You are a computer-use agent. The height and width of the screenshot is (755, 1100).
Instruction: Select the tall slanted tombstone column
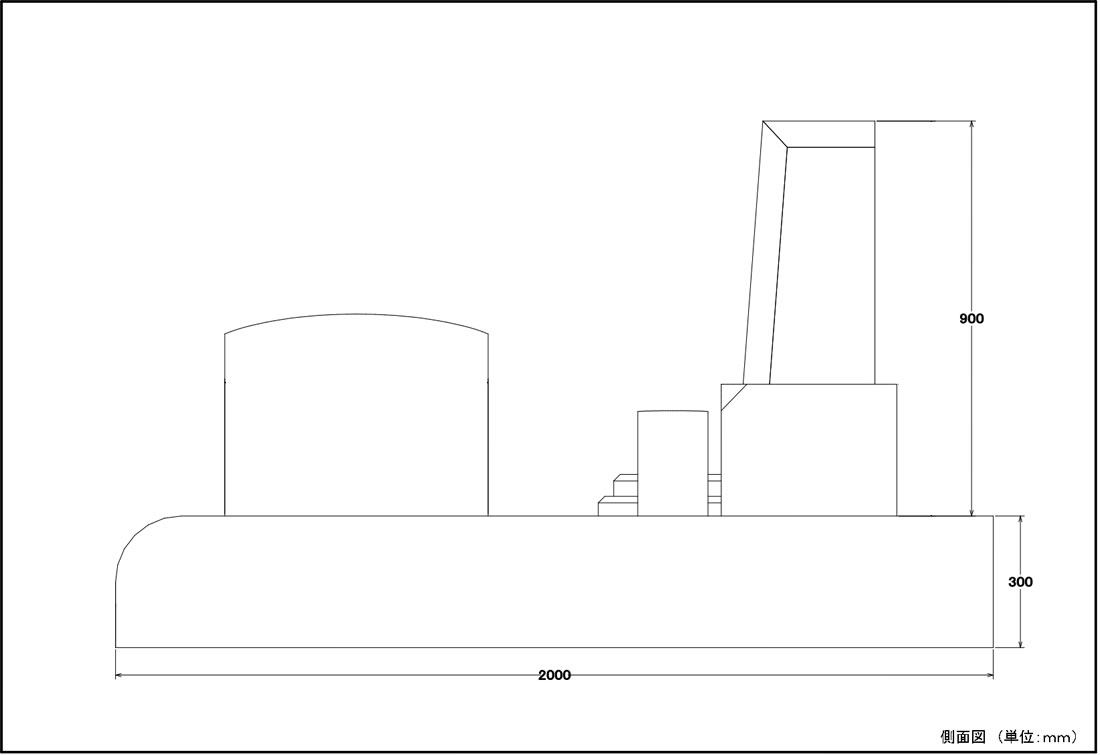pos(809,253)
